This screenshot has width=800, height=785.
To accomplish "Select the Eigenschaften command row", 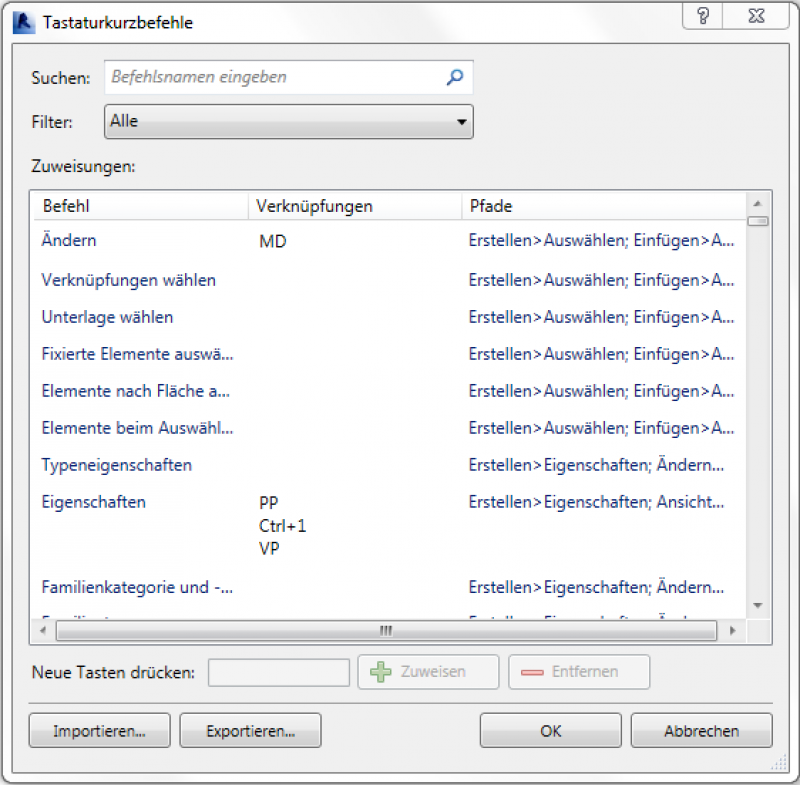I will (93, 502).
